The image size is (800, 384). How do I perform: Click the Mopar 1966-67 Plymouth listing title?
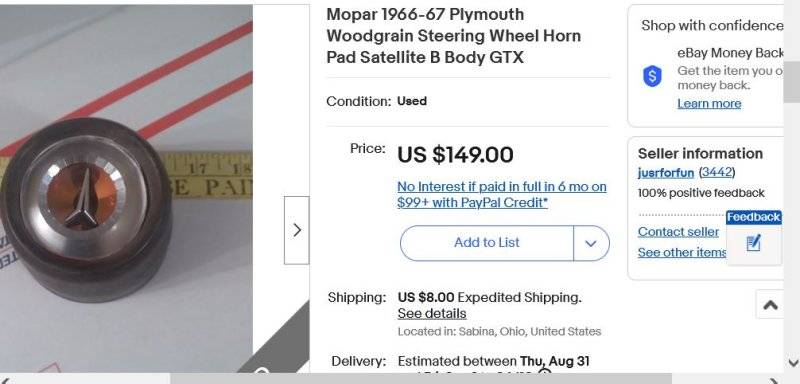pos(454,36)
